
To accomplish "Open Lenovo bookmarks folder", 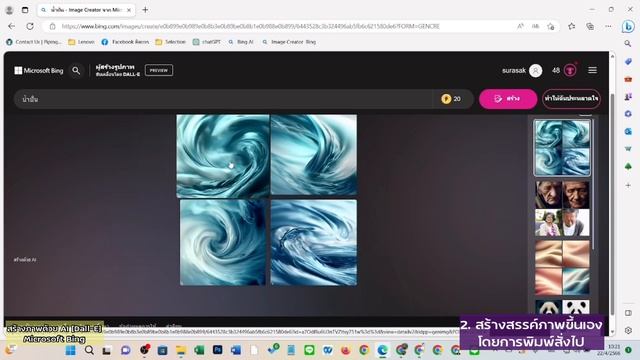I will tap(81, 42).
